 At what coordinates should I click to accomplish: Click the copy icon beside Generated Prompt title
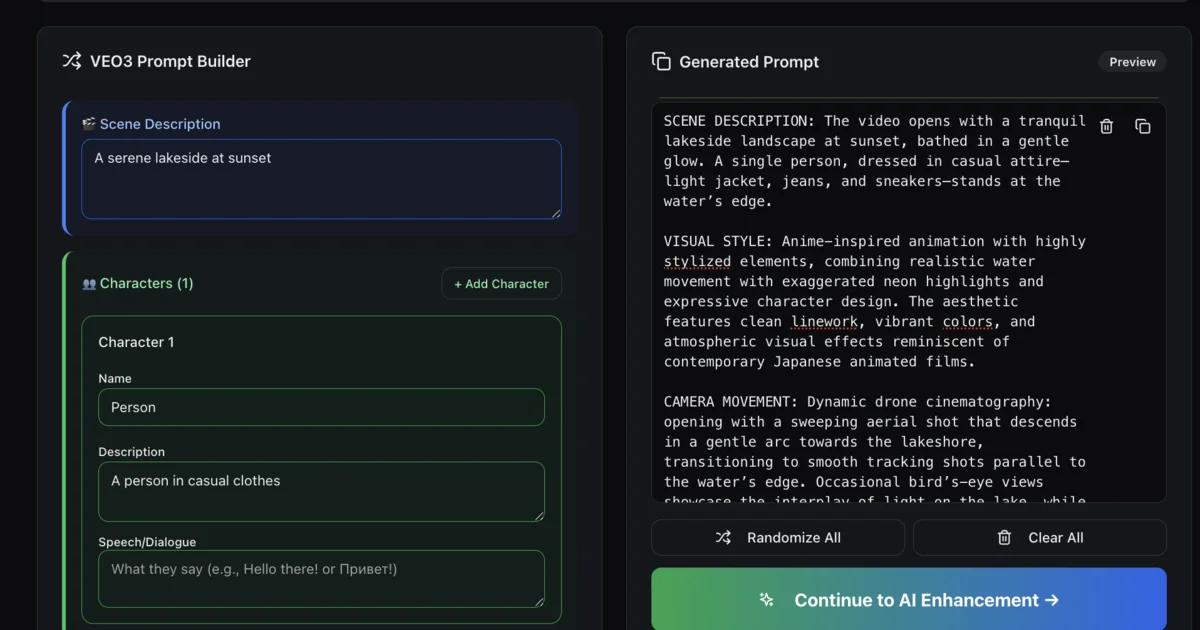[x=661, y=61]
